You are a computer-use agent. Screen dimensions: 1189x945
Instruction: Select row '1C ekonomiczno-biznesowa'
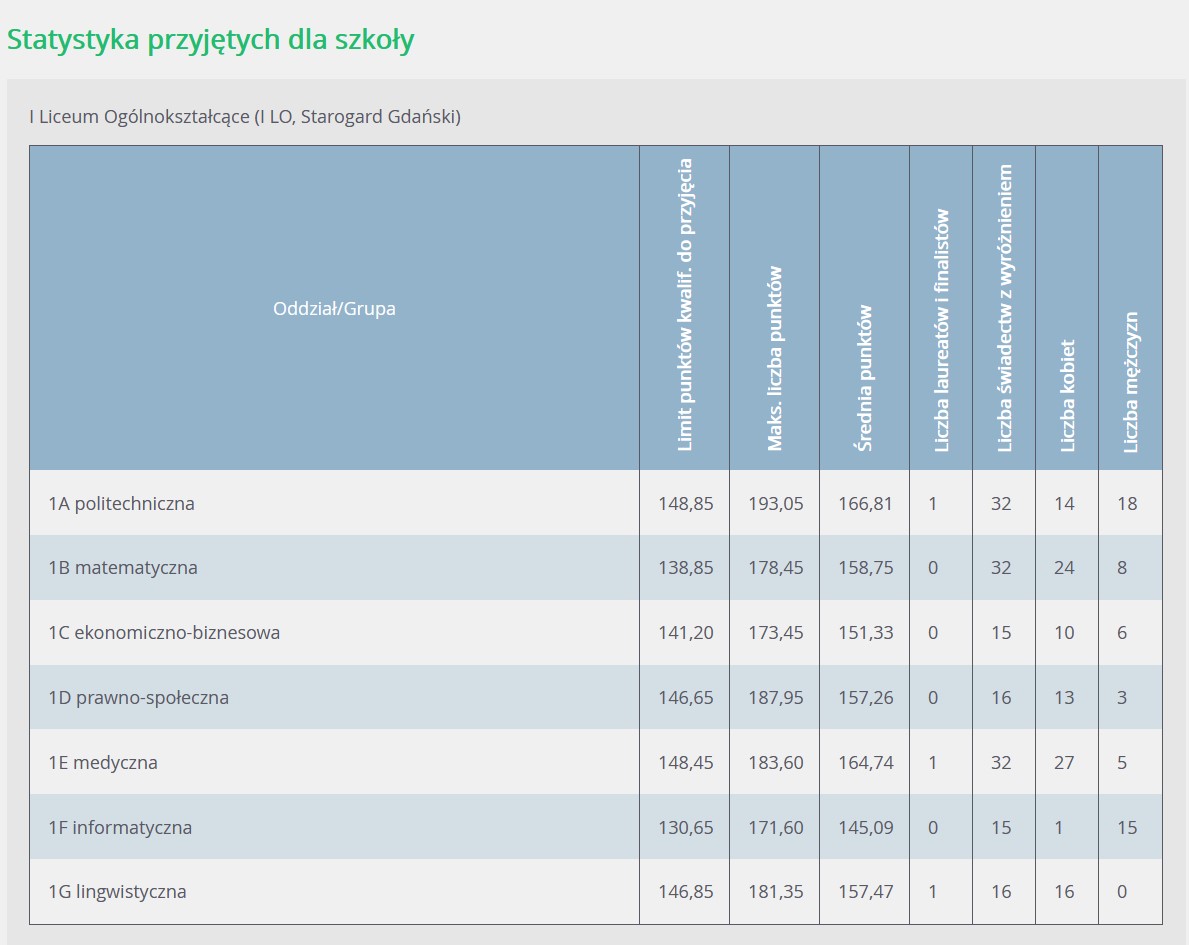coord(595,633)
